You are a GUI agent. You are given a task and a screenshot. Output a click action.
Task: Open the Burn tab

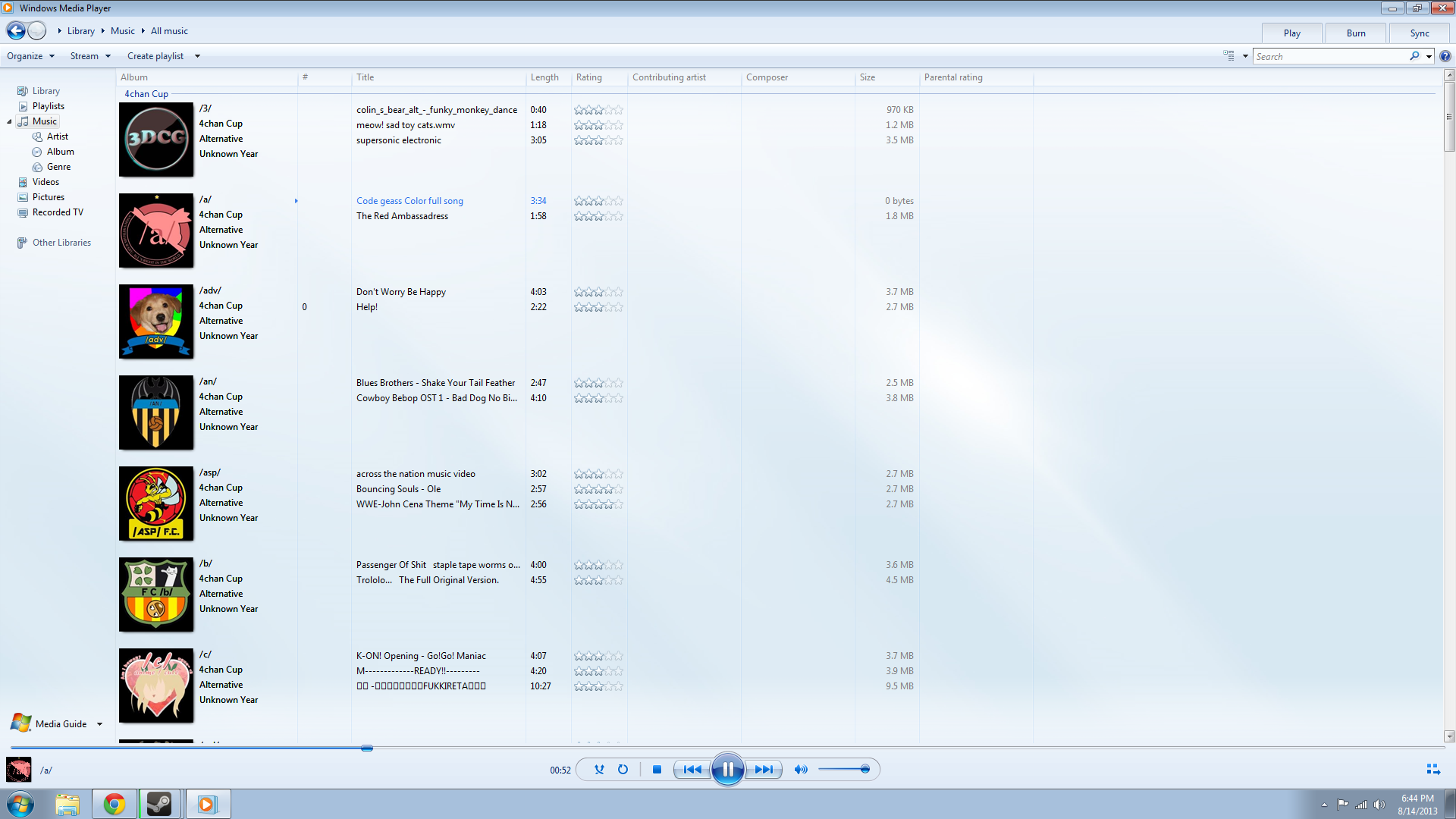tap(1356, 33)
